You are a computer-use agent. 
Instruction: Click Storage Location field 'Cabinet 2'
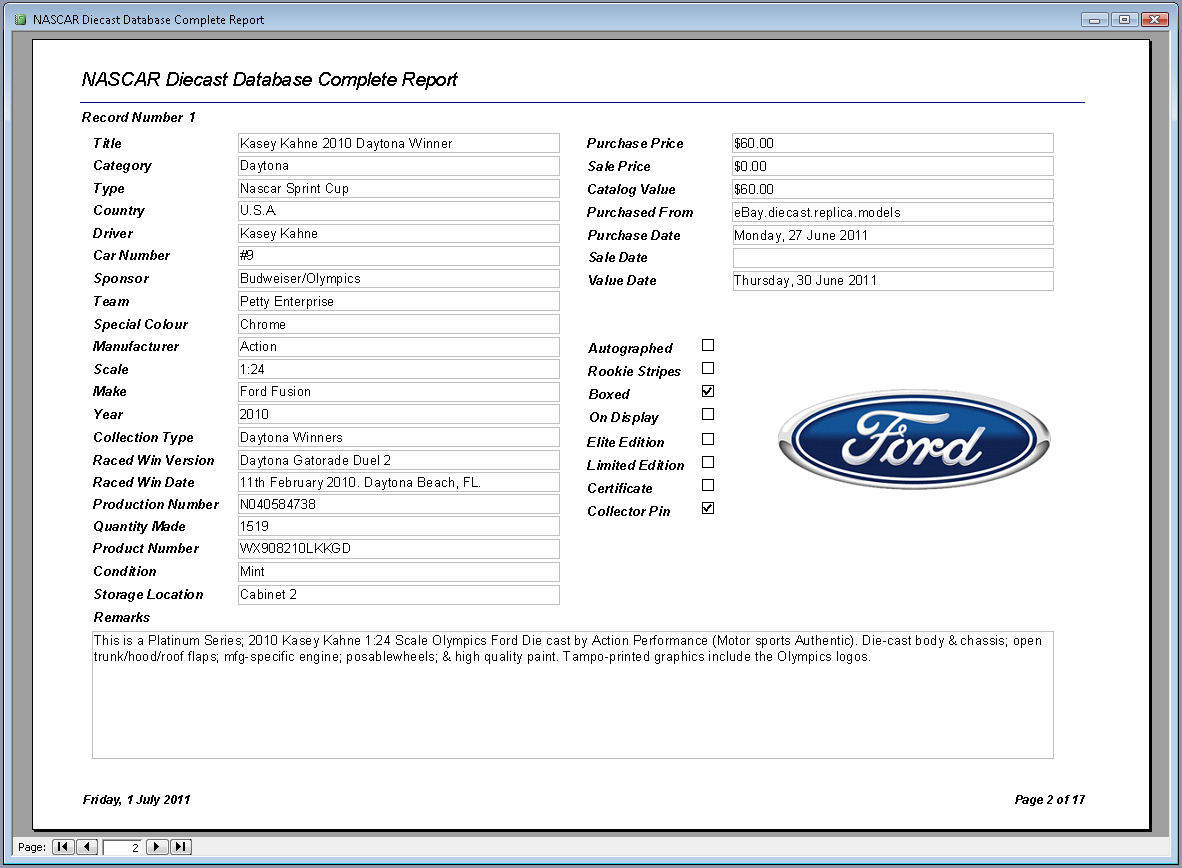click(398, 594)
